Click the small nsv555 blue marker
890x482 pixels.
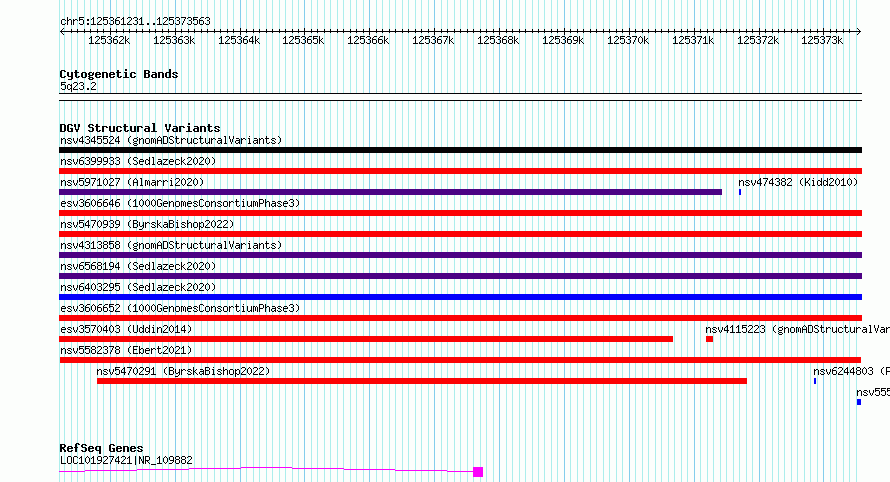tap(859, 402)
